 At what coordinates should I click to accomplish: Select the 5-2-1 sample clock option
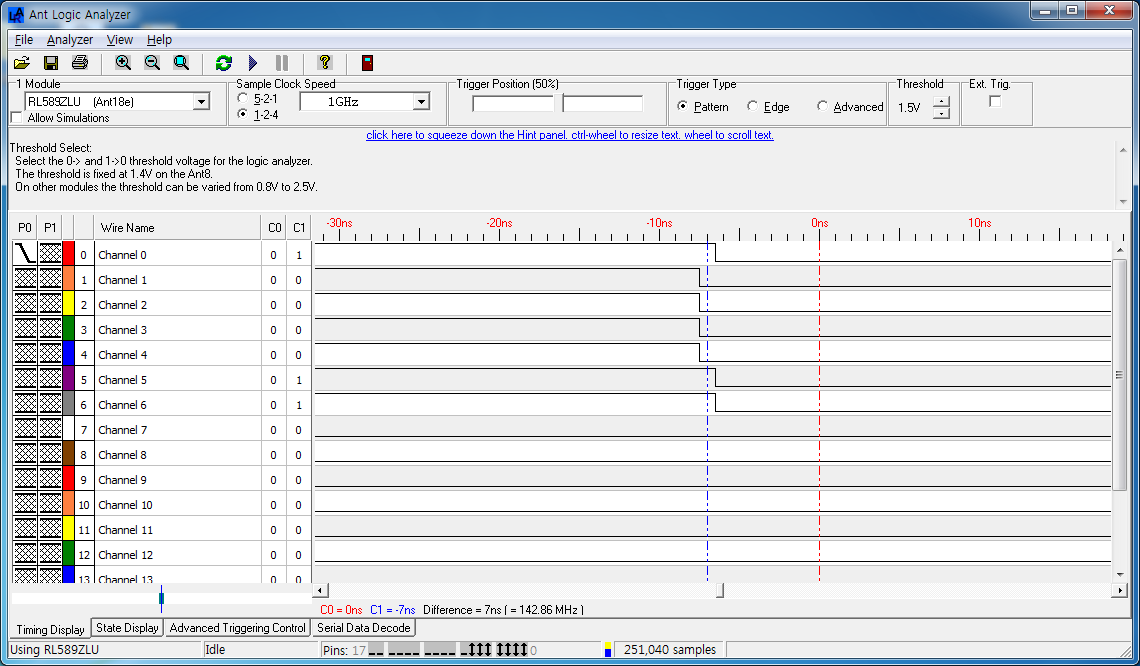(243, 99)
